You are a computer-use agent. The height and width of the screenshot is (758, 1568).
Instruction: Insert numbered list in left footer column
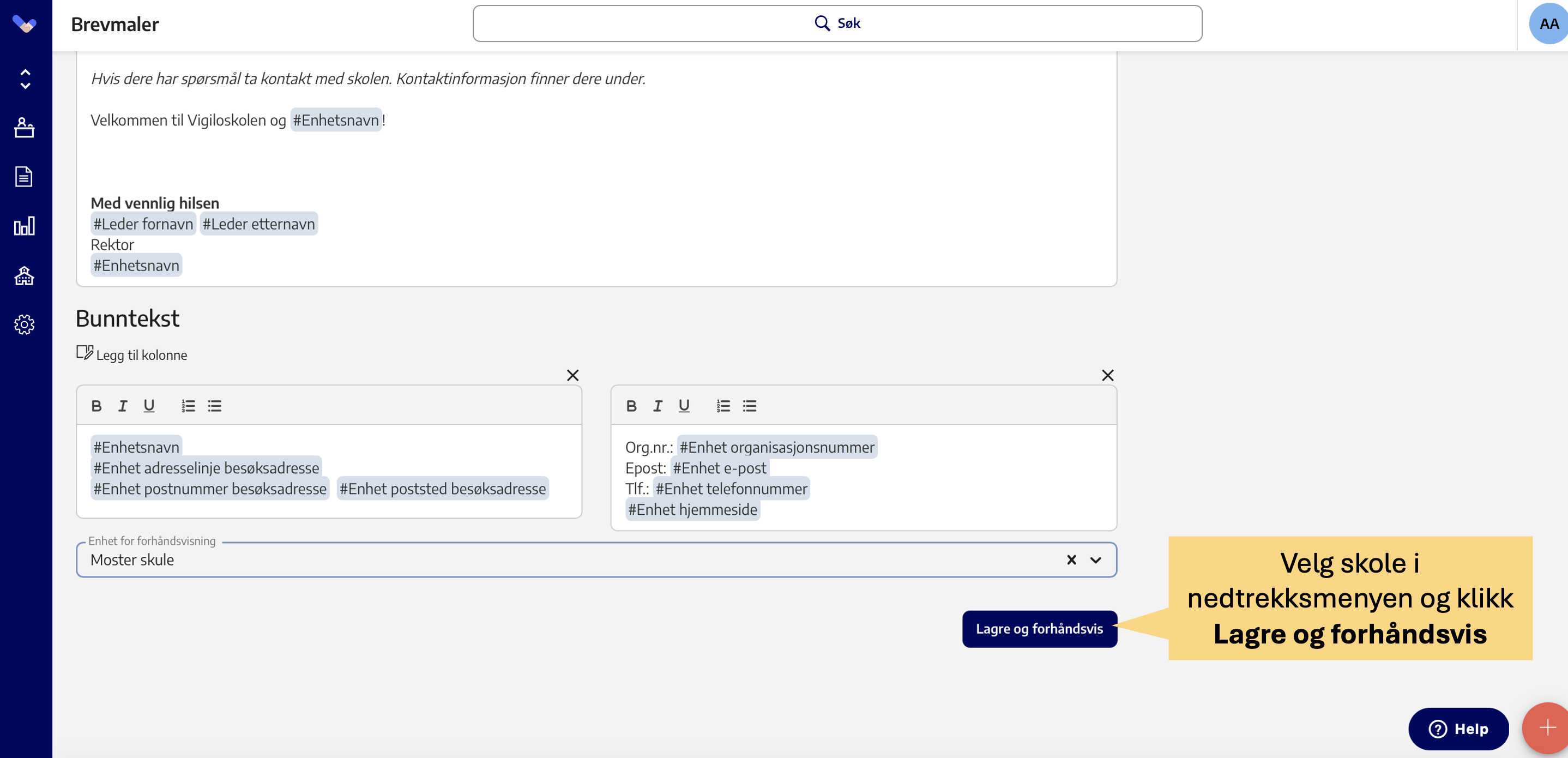(x=188, y=406)
